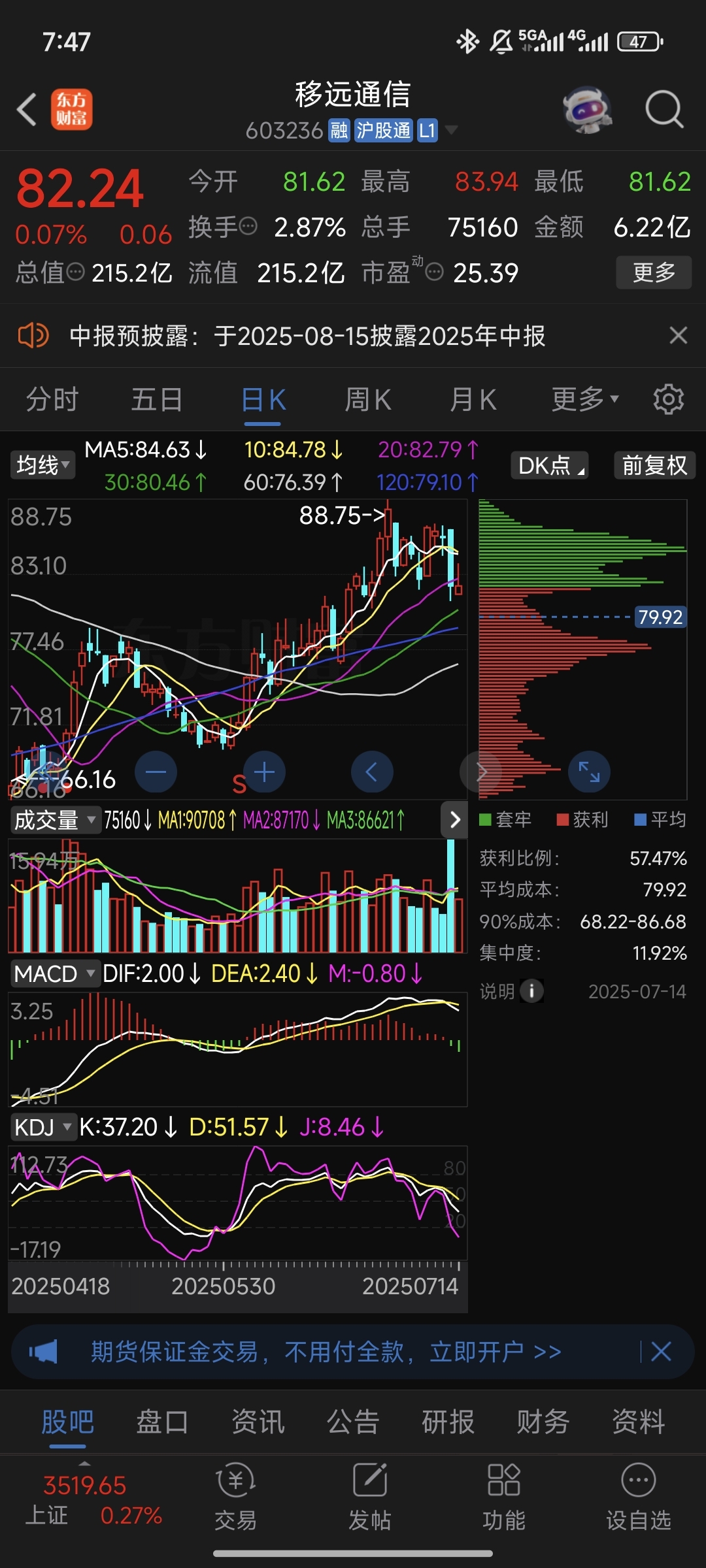706x1568 pixels.
Task: Tap the back arrow icon
Action: pos(27,109)
